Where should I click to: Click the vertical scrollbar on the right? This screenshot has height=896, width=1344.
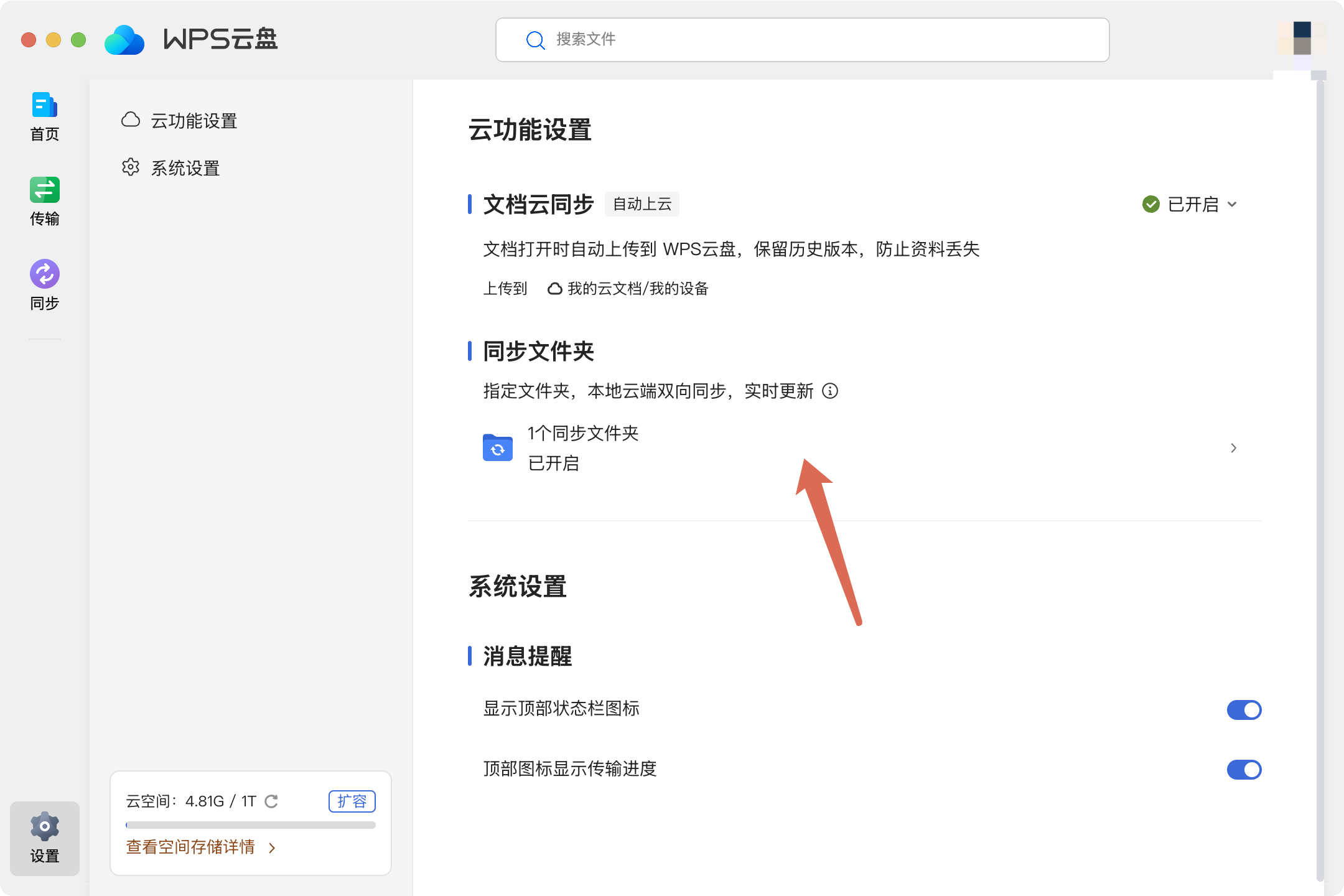(x=1320, y=479)
